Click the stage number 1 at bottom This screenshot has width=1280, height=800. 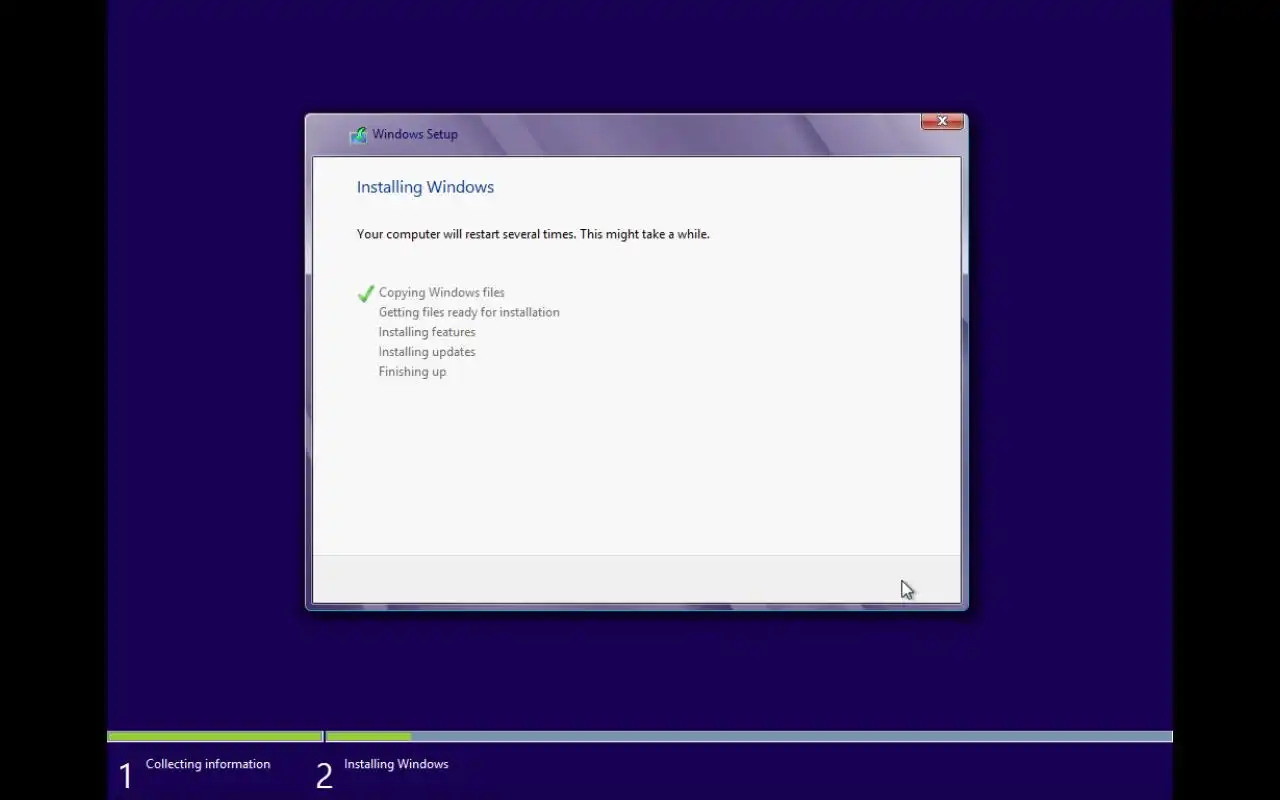pos(125,776)
